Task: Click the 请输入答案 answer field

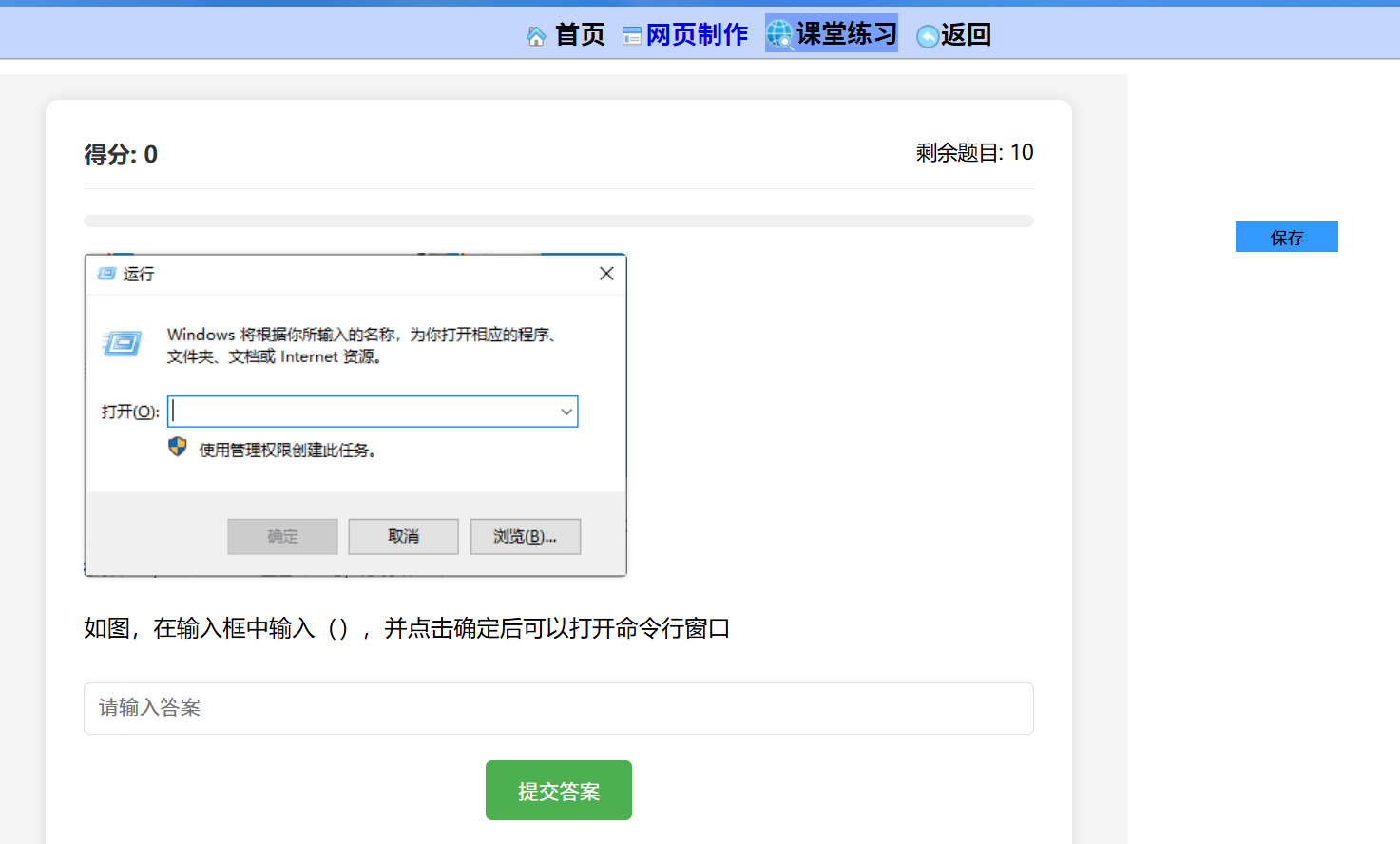Action: pos(558,708)
